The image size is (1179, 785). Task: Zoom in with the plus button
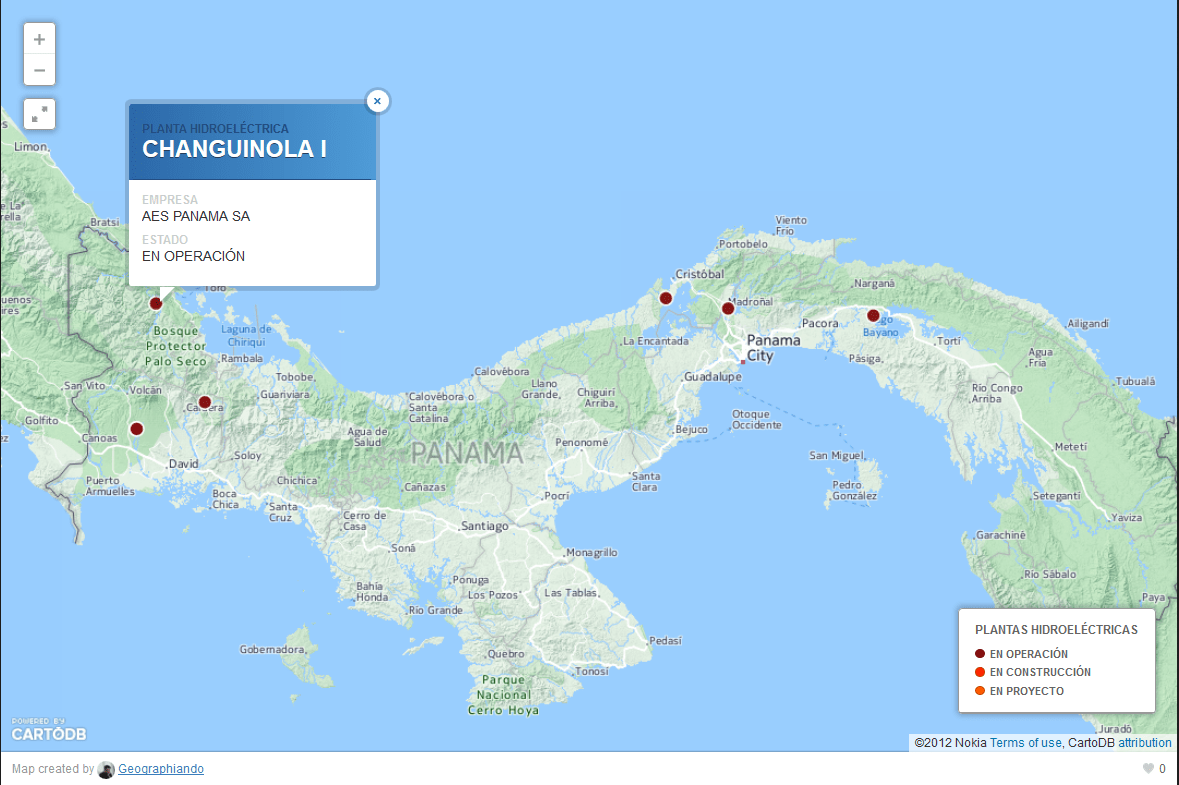pyautogui.click(x=39, y=39)
